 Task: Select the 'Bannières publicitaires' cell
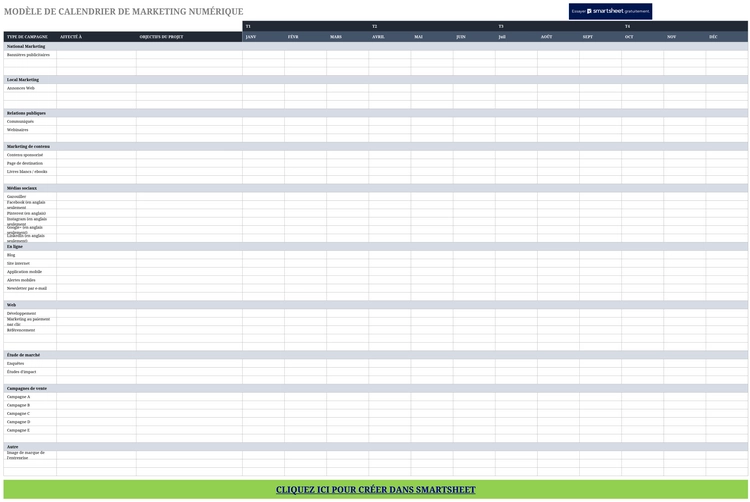pos(30,55)
